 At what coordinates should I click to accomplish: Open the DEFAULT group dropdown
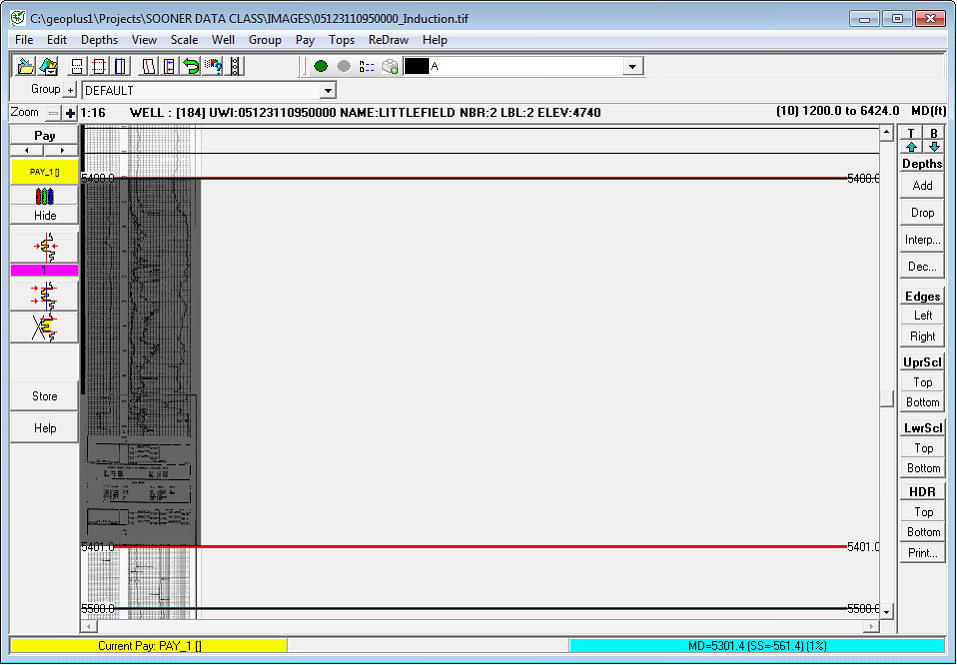click(x=328, y=90)
